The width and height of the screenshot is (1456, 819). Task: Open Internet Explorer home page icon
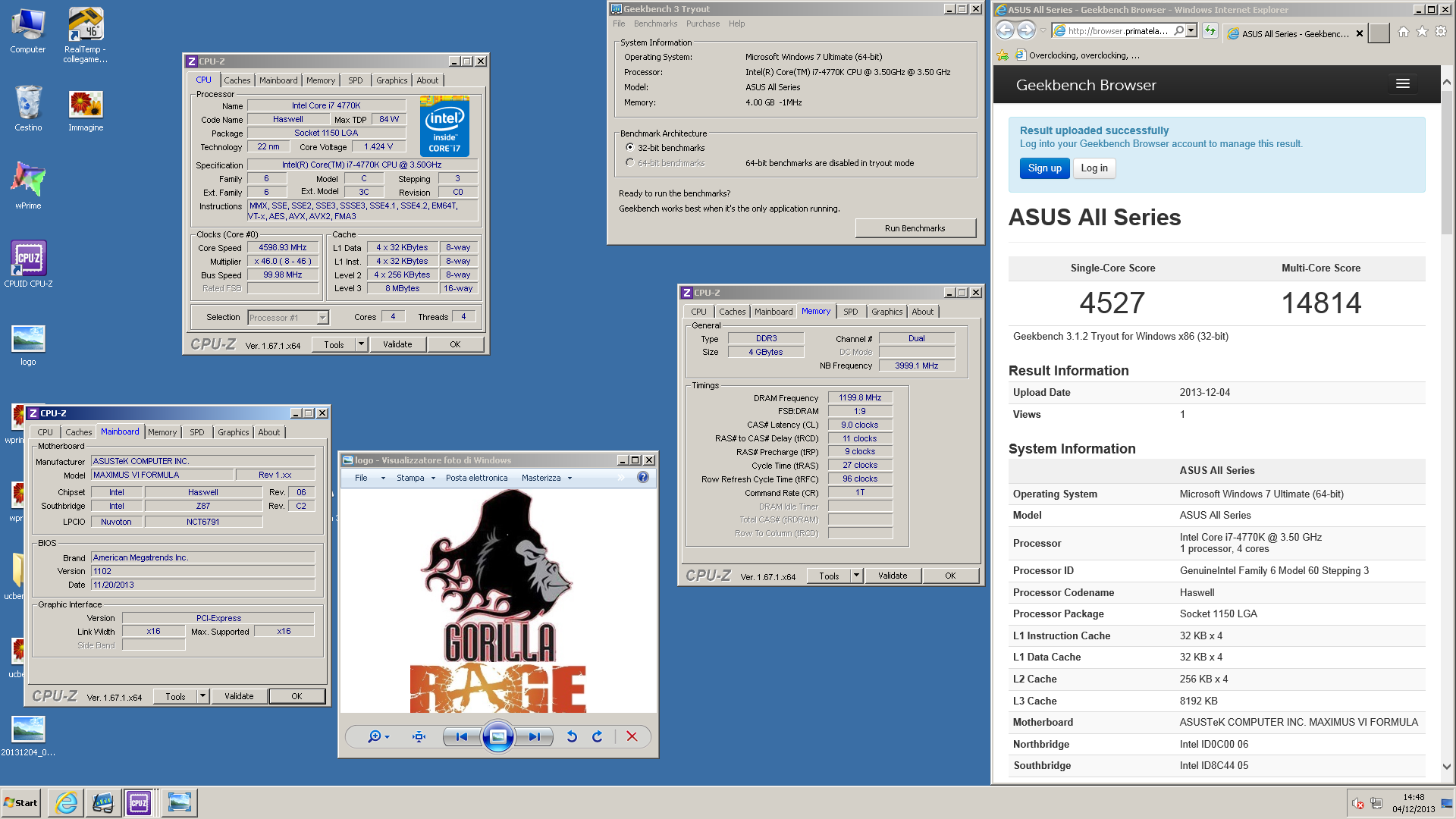pyautogui.click(x=1403, y=31)
